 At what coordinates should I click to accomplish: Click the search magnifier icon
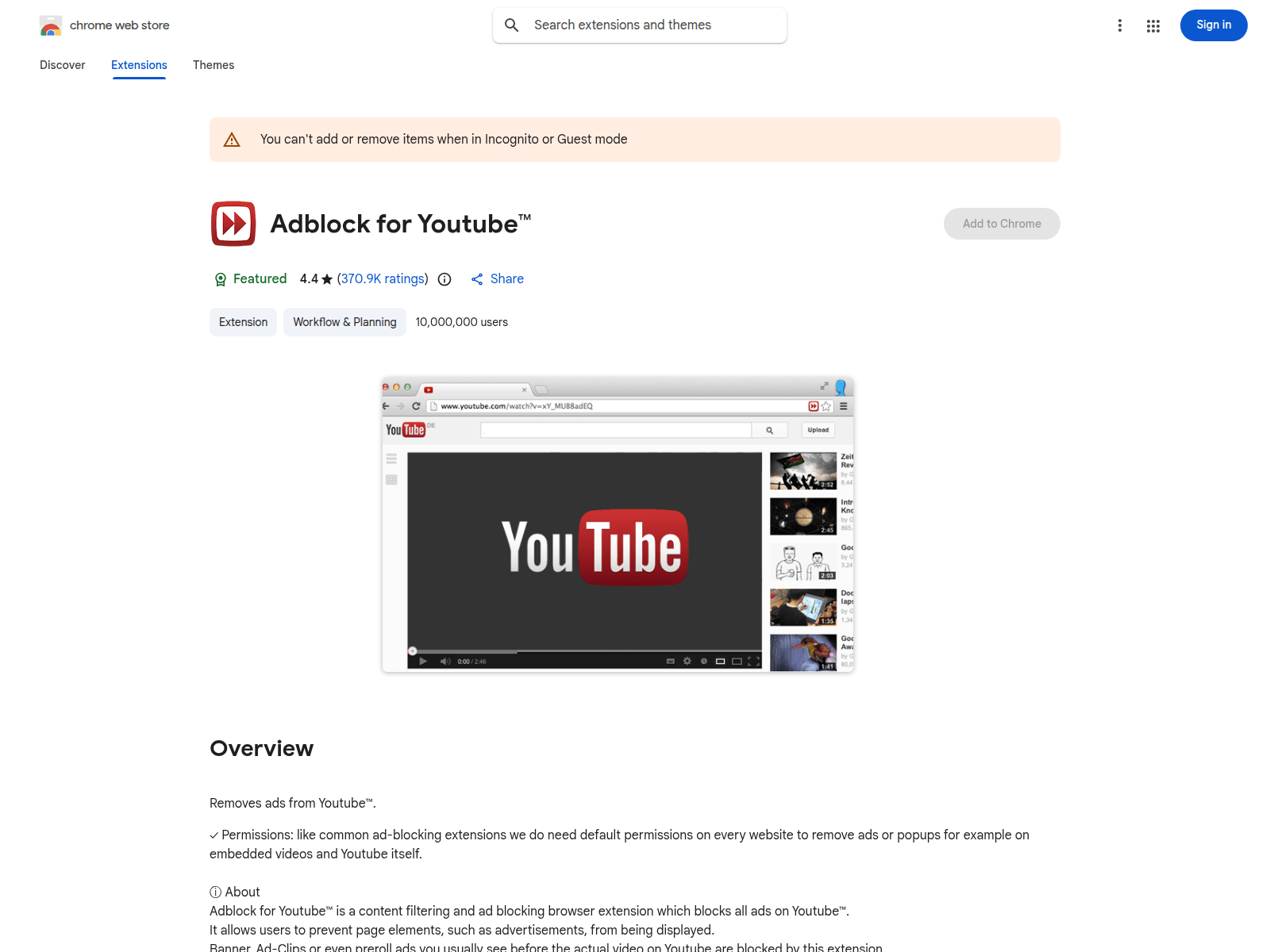[512, 25]
